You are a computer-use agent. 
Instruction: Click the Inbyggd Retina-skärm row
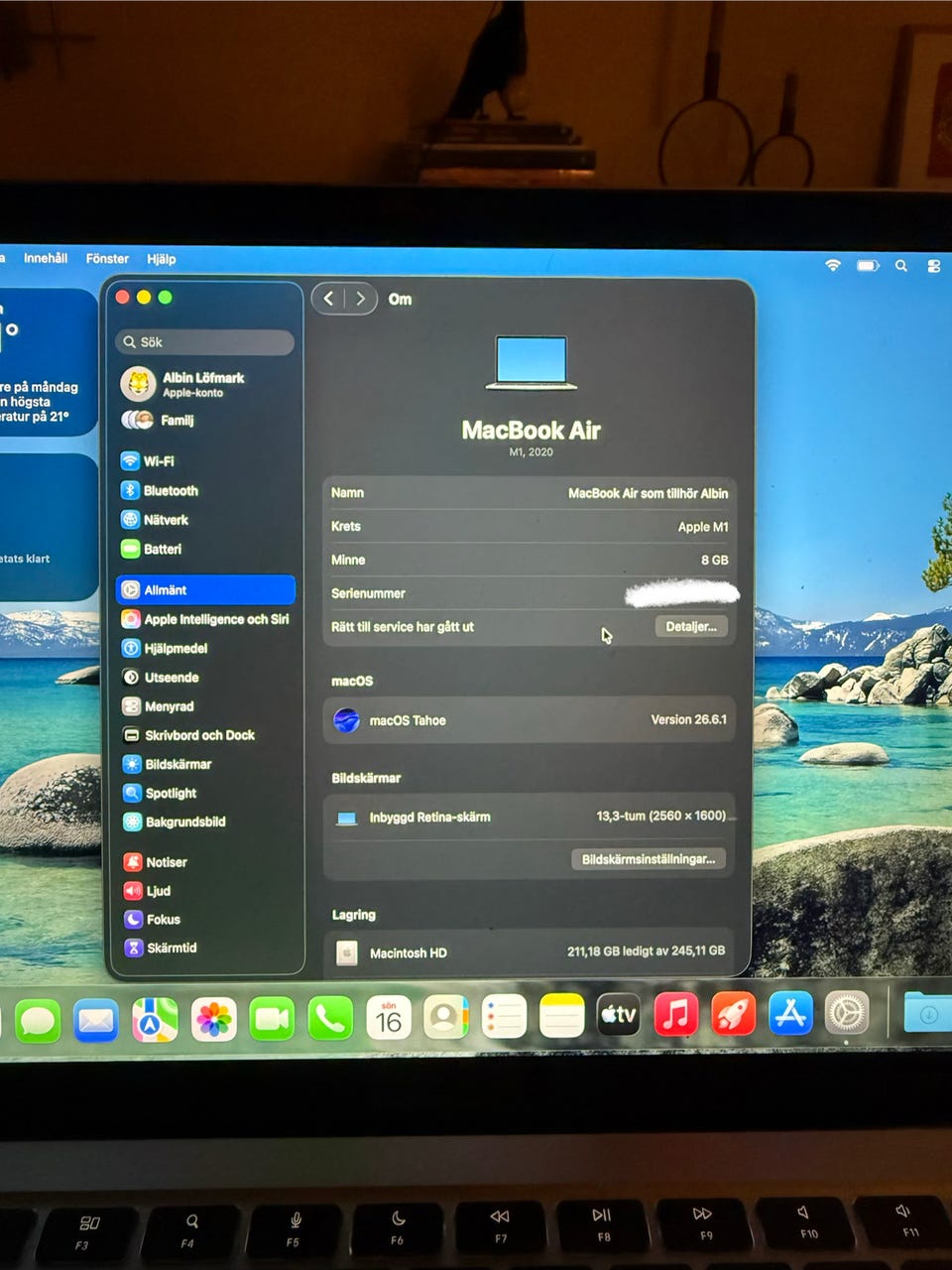[530, 817]
